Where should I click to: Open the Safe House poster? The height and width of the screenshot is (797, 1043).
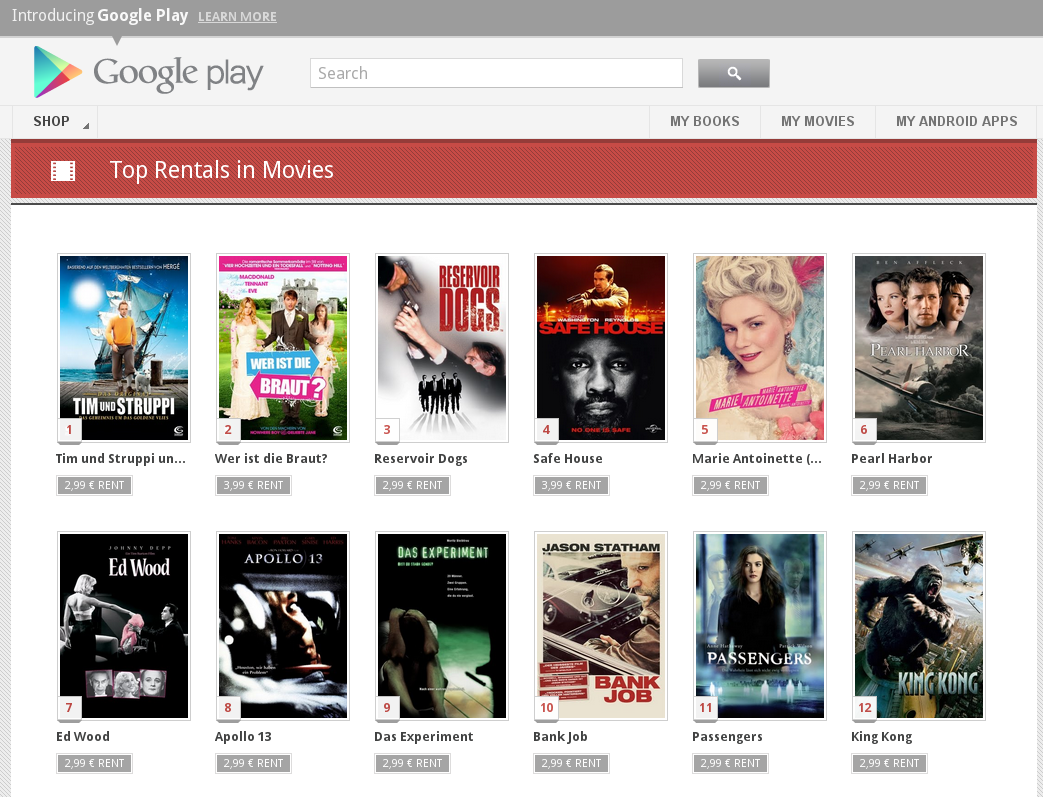tap(601, 347)
